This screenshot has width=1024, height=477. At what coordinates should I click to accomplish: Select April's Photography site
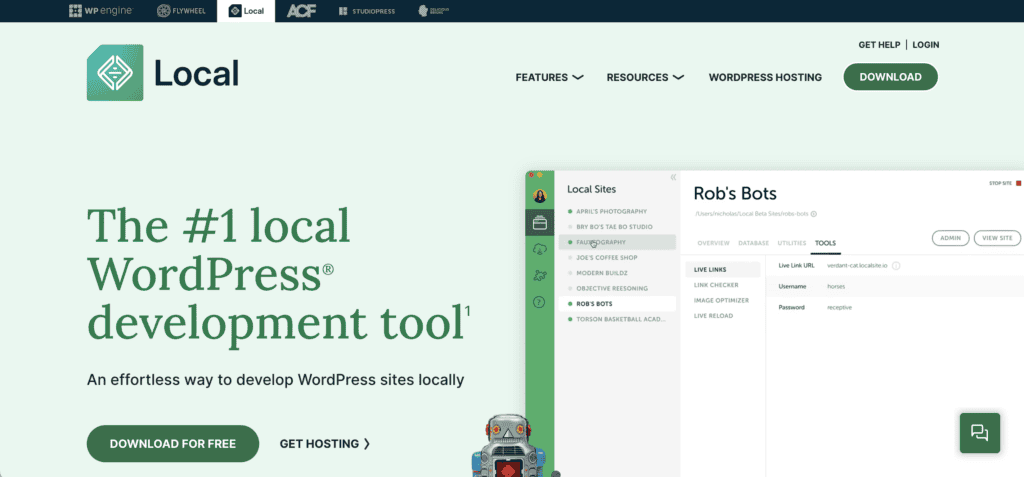(x=617, y=211)
